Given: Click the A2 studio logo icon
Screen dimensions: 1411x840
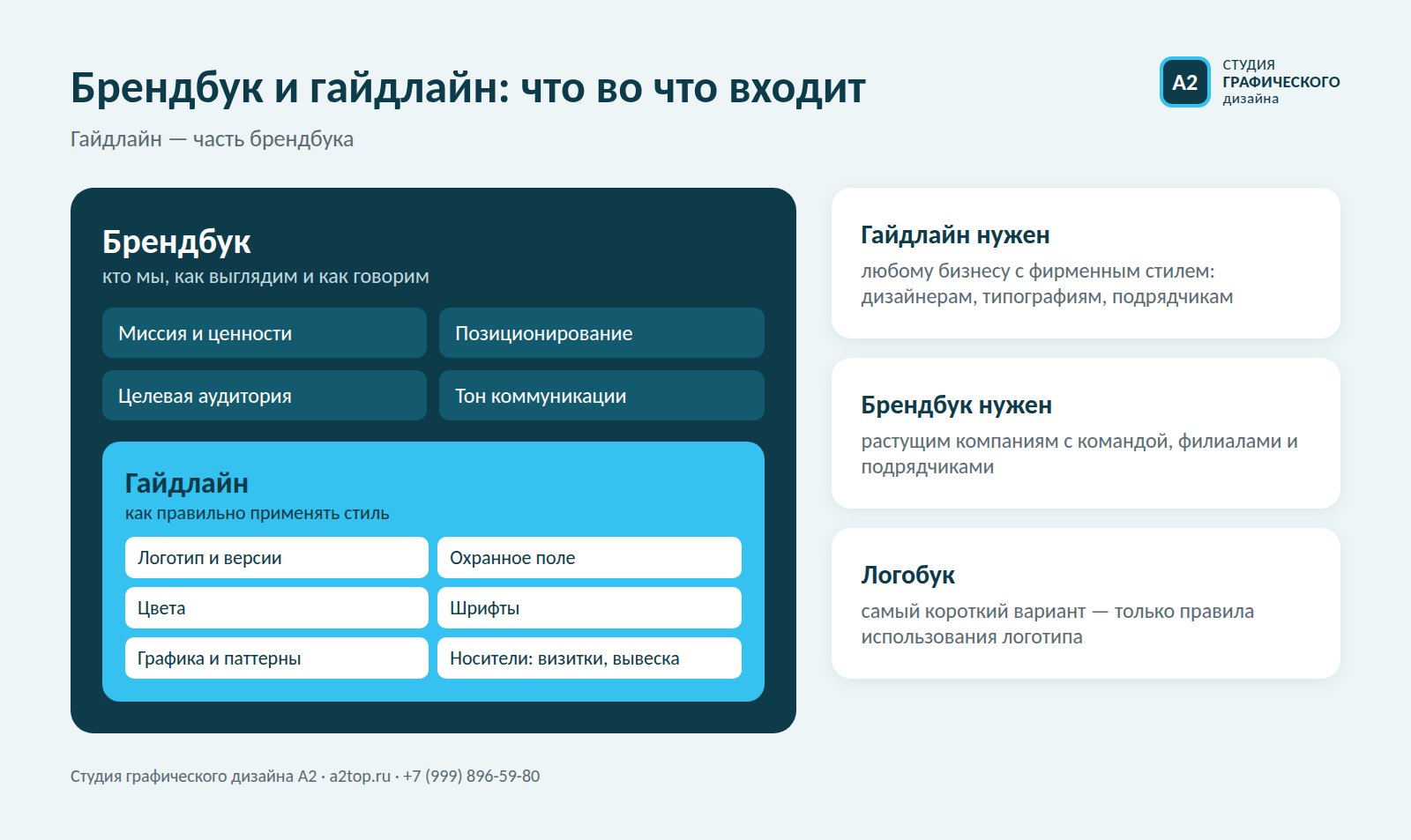Looking at the screenshot, I should click(1184, 82).
